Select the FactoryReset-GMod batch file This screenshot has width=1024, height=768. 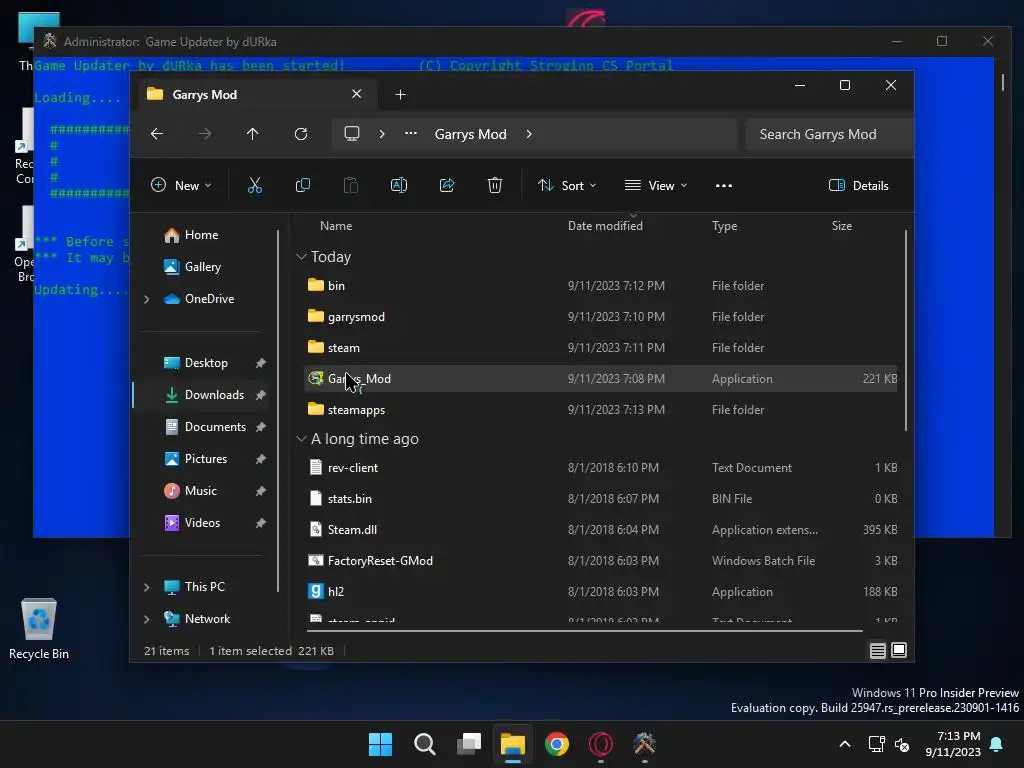[601, 561]
